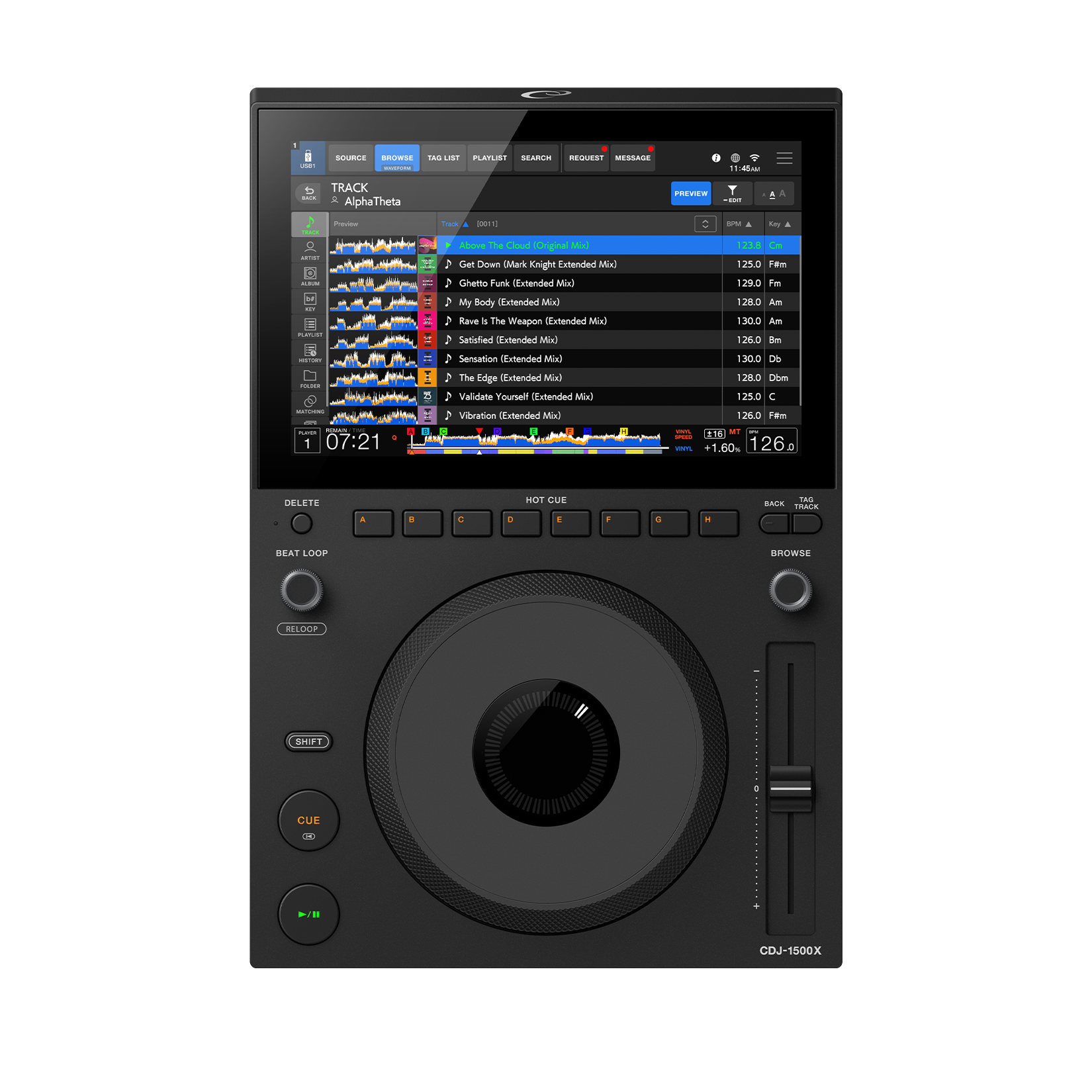The width and height of the screenshot is (1092, 1092).
Task: Open the REQUEST tab
Action: [586, 158]
